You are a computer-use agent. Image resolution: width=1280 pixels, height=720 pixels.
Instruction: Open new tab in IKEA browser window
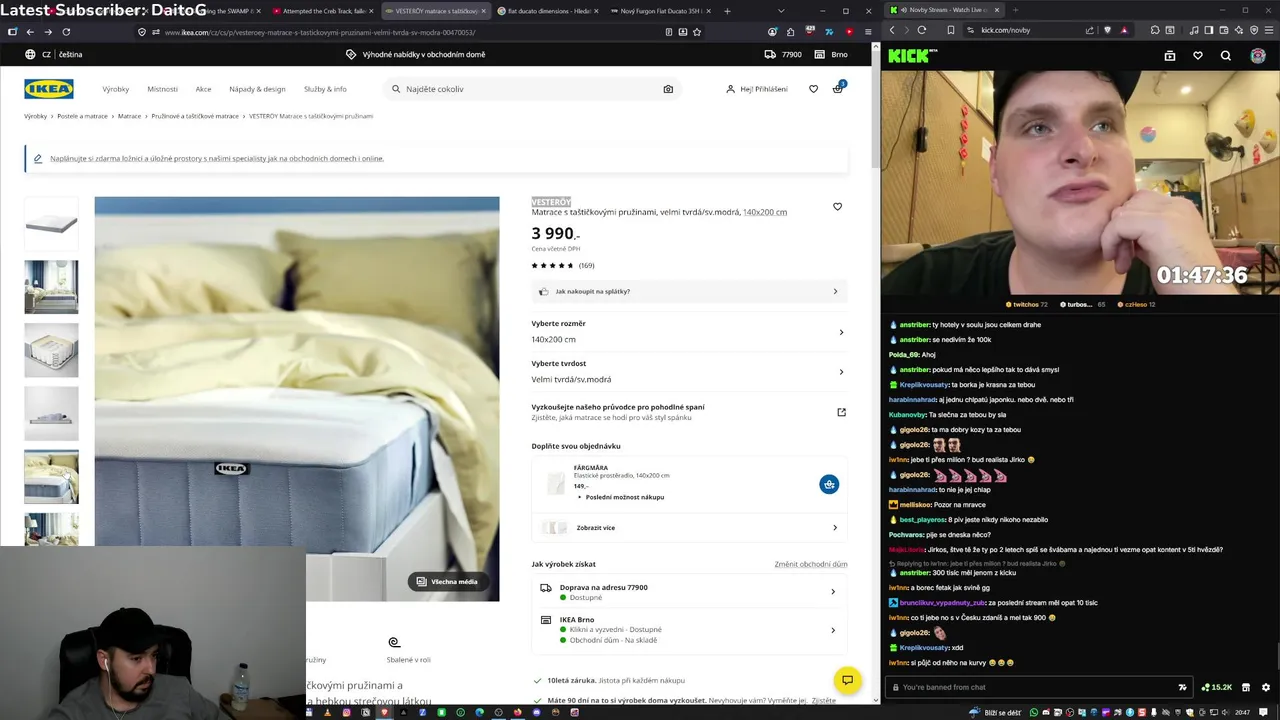click(727, 11)
